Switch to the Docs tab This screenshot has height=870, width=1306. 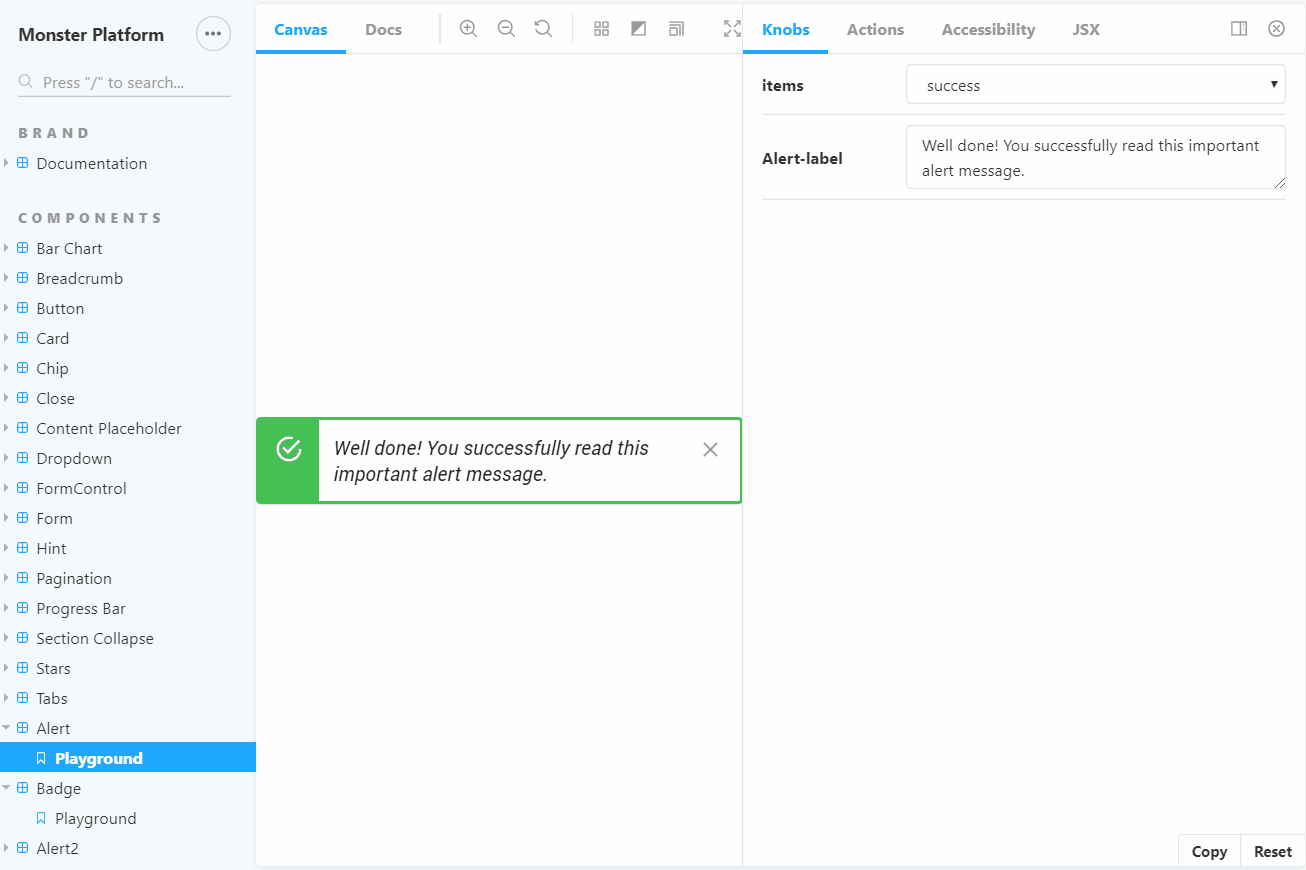383,29
